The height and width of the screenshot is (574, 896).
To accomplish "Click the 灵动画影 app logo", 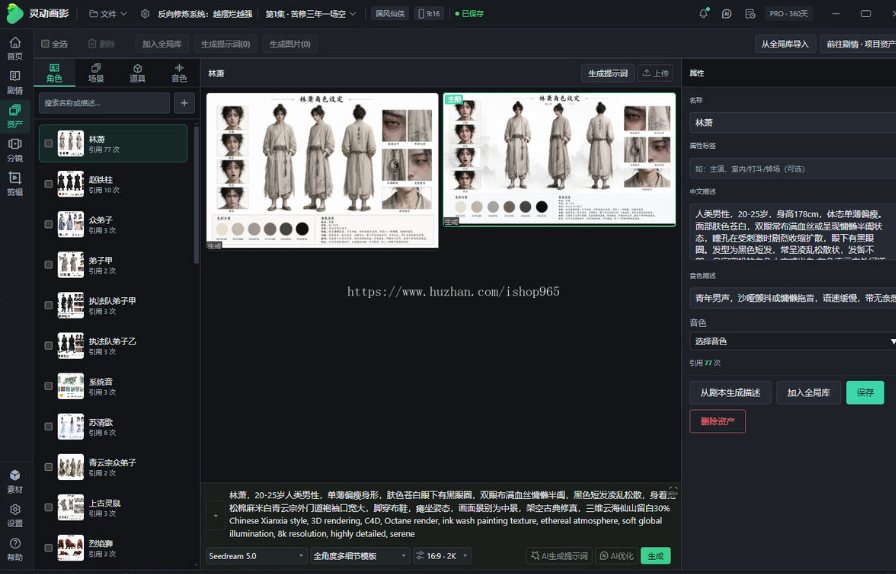I will (x=38, y=13).
